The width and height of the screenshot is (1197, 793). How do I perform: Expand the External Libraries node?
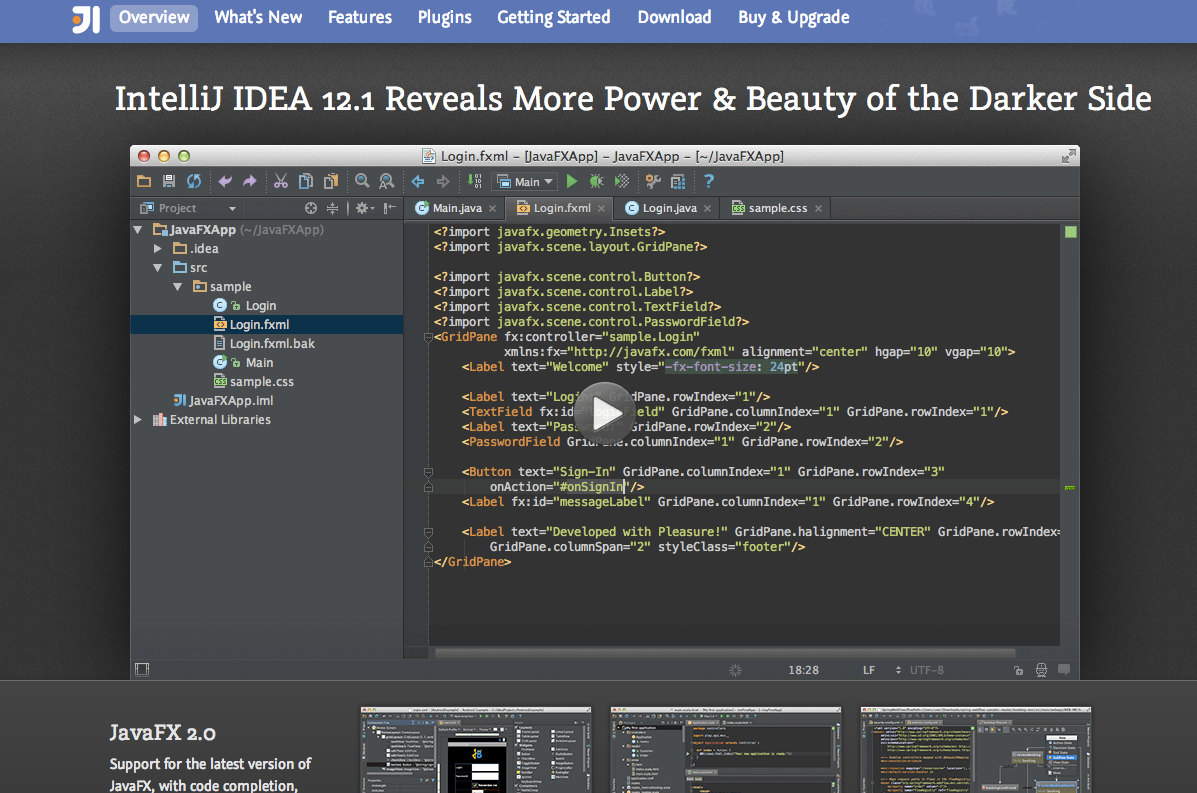pyautogui.click(x=138, y=420)
